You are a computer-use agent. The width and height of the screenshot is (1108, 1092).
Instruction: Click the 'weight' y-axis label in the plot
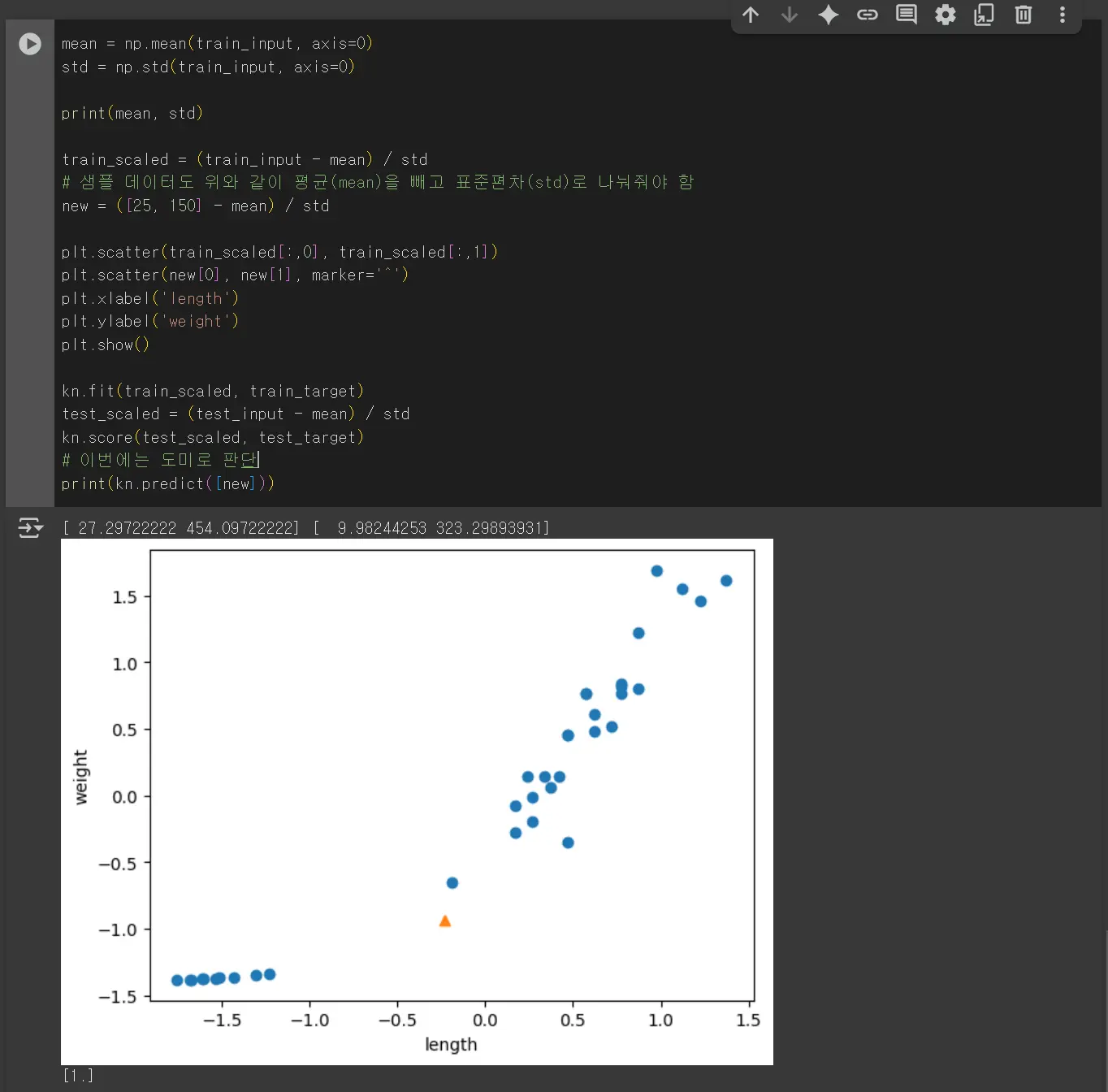80,778
